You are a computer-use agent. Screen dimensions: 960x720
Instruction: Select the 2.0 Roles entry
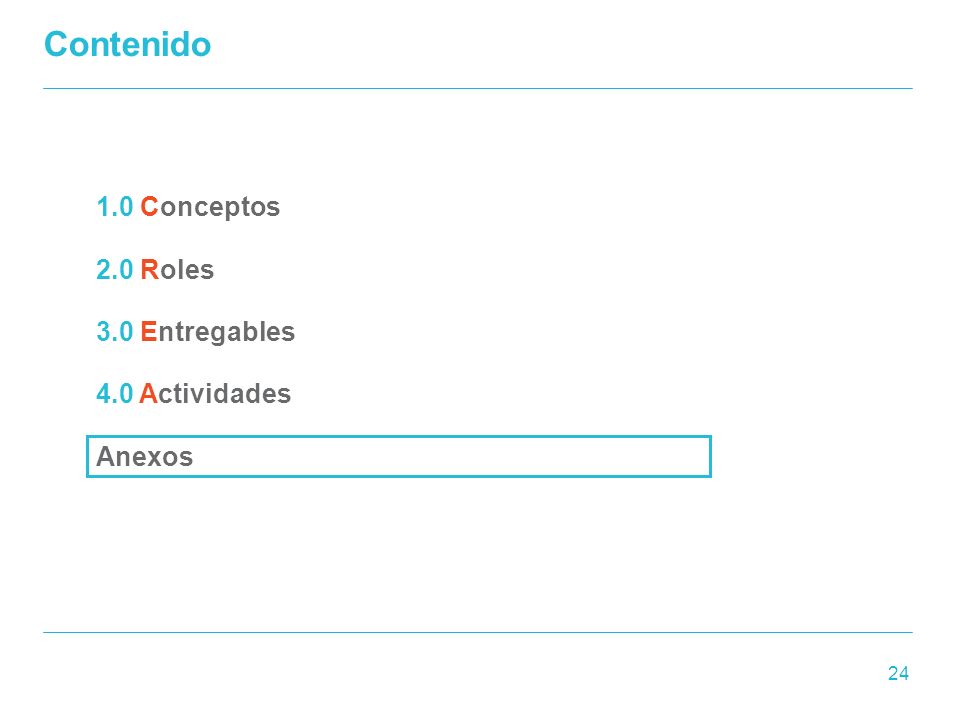(155, 269)
